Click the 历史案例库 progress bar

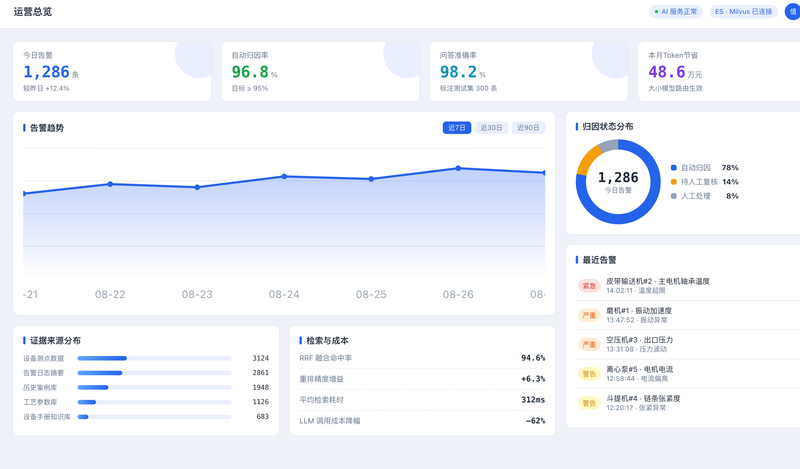[x=154, y=387]
